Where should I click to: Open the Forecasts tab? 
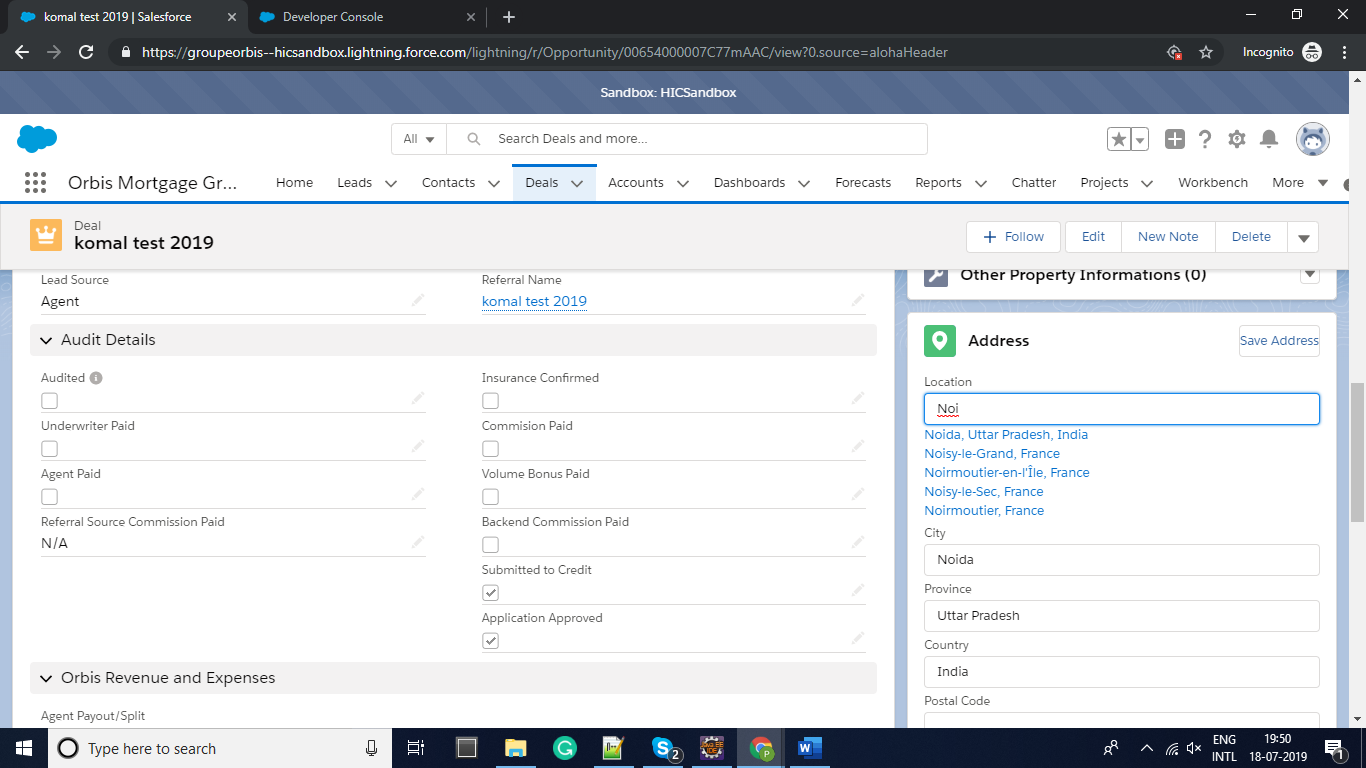click(x=863, y=183)
